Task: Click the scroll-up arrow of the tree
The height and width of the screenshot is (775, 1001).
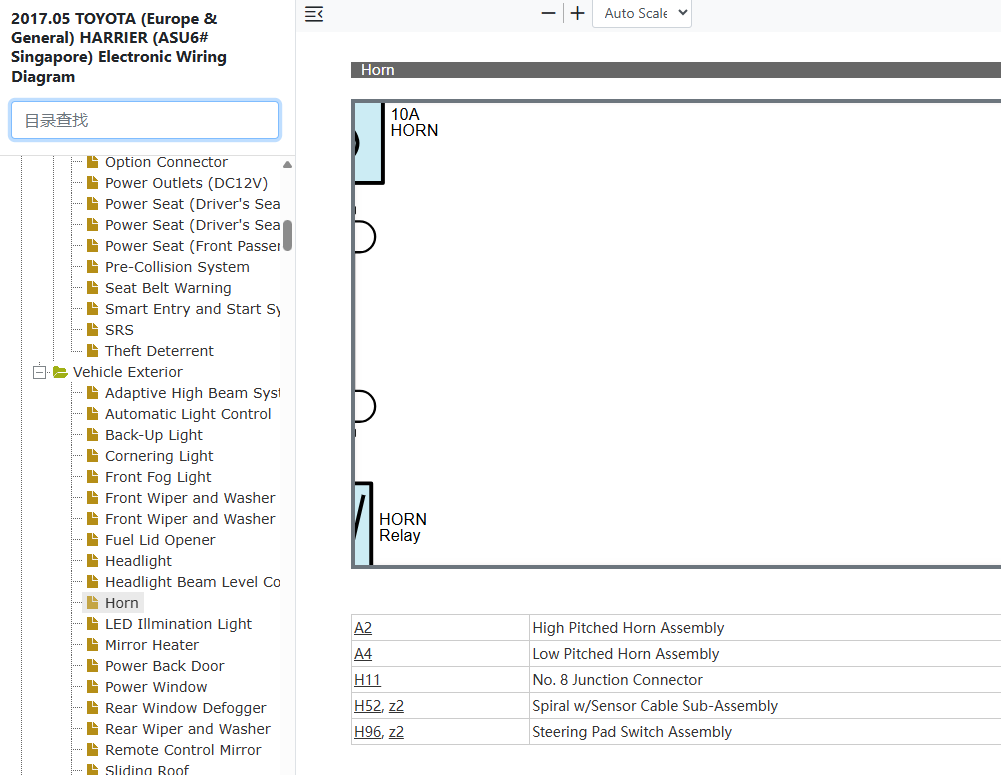Action: [x=287, y=165]
